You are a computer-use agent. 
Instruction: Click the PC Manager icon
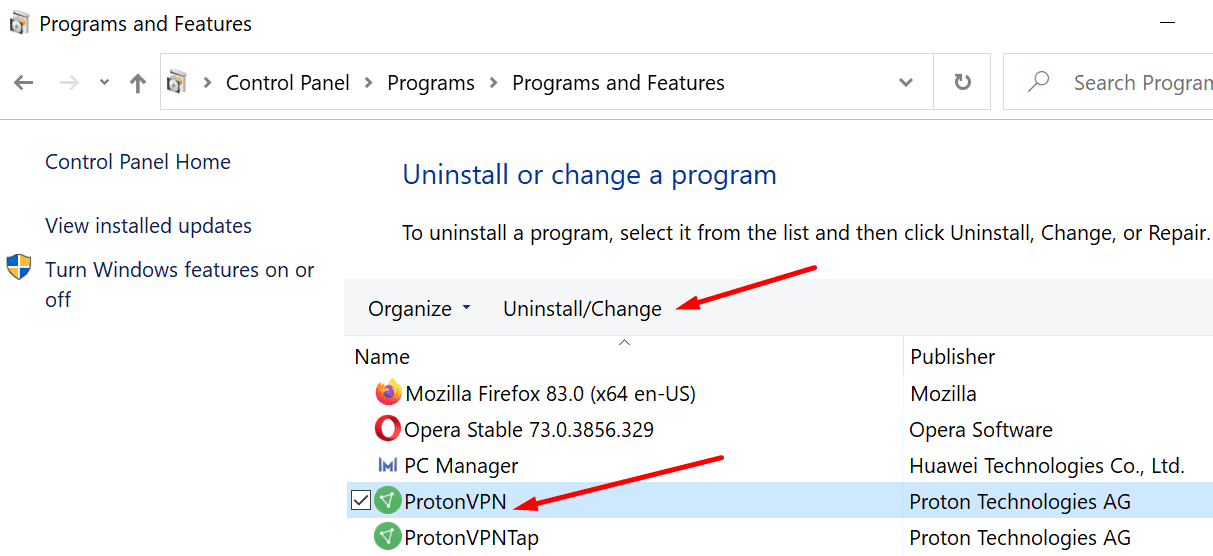point(388,465)
